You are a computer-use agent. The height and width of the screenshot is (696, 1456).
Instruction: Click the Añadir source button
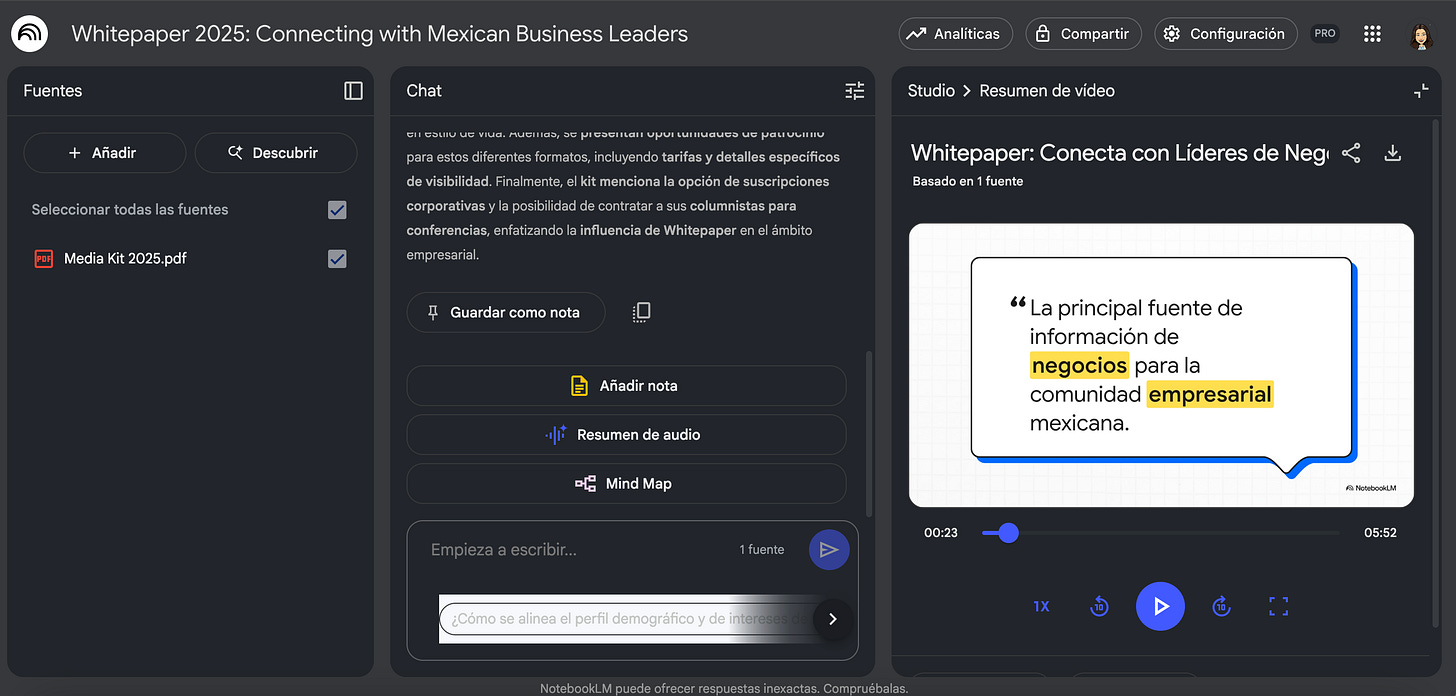click(x=104, y=153)
